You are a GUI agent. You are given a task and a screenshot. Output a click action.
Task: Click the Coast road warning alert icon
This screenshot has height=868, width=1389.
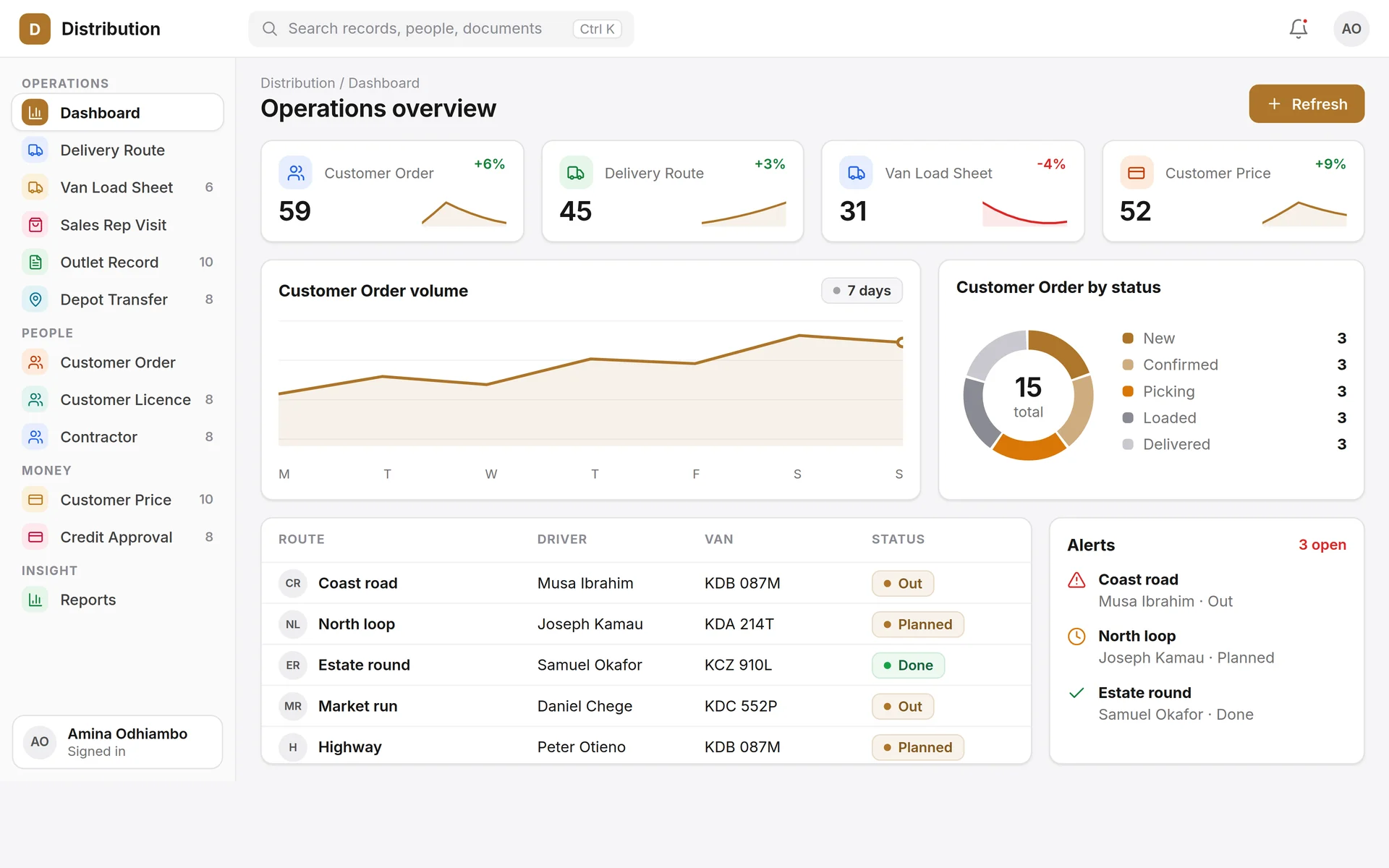pyautogui.click(x=1076, y=580)
